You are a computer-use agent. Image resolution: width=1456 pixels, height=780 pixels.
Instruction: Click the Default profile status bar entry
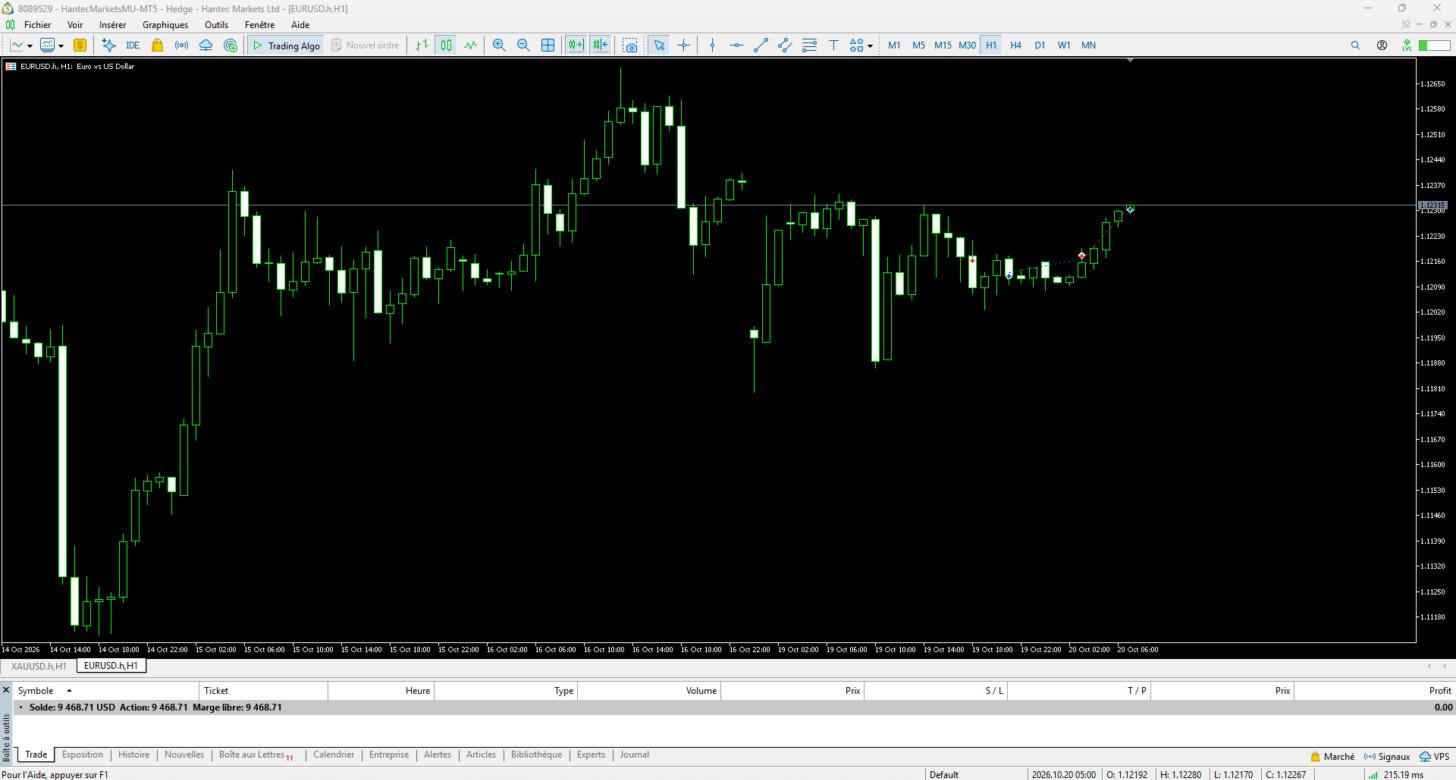(x=943, y=774)
